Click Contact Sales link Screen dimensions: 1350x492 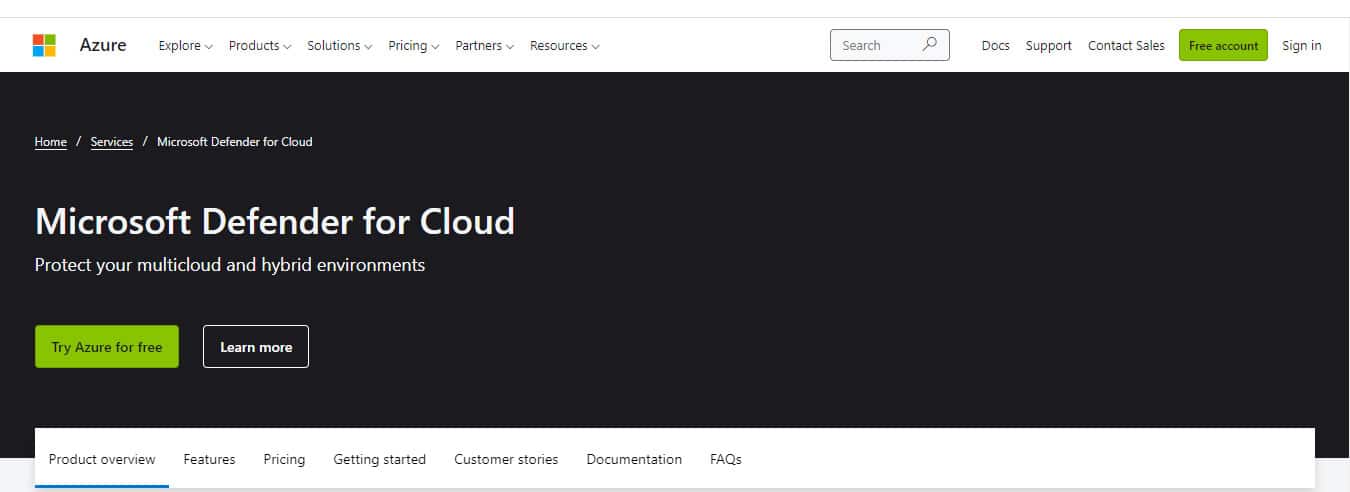(1126, 45)
